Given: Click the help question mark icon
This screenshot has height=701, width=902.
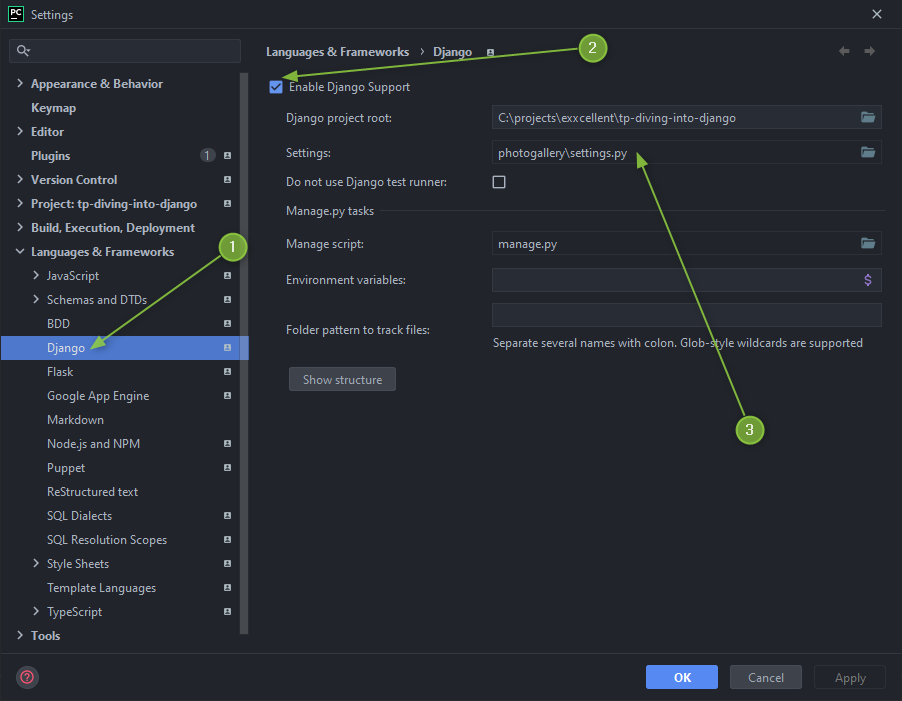Looking at the screenshot, I should click(27, 677).
